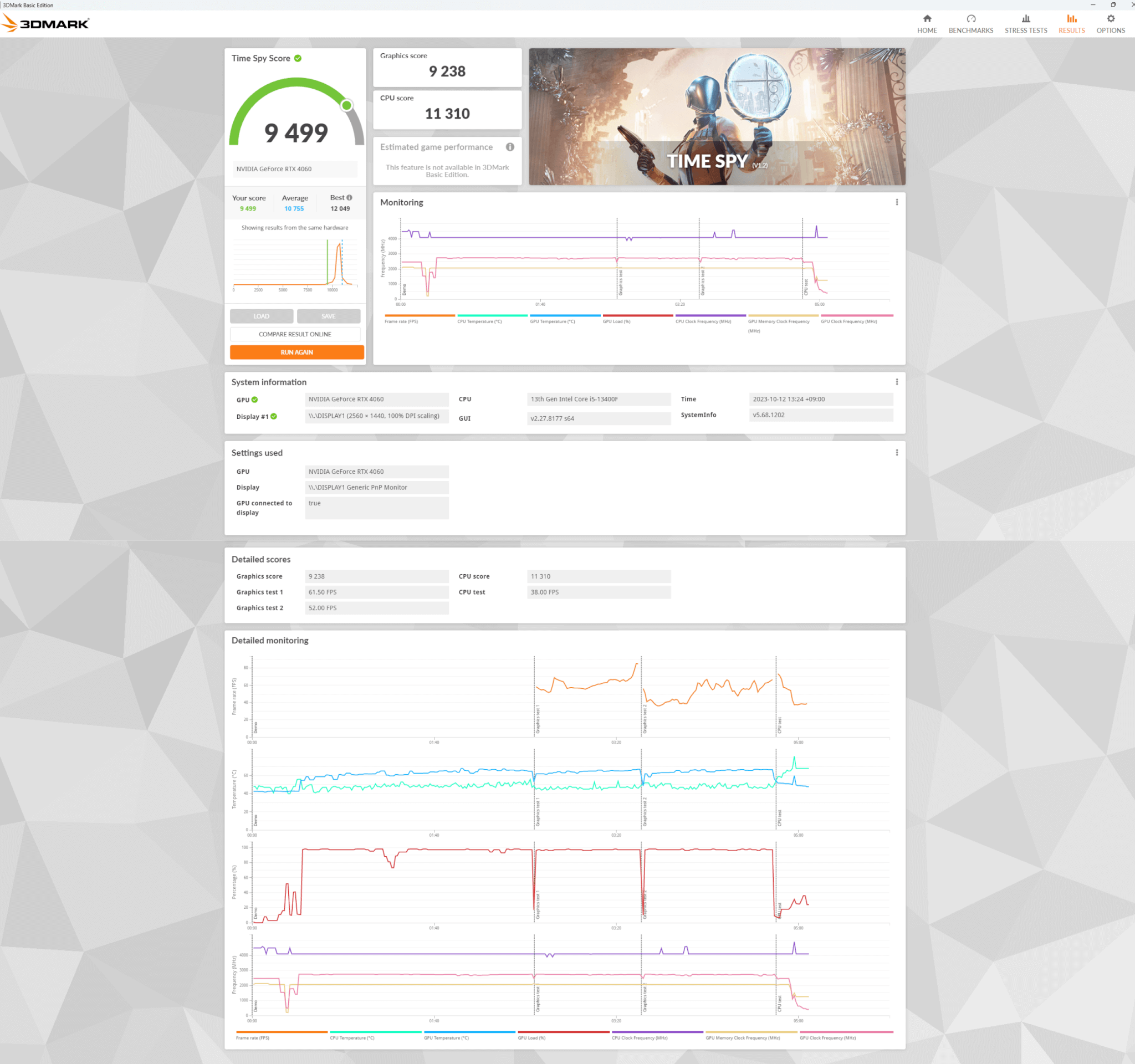Open Settings used three-dot menu

[x=896, y=453]
